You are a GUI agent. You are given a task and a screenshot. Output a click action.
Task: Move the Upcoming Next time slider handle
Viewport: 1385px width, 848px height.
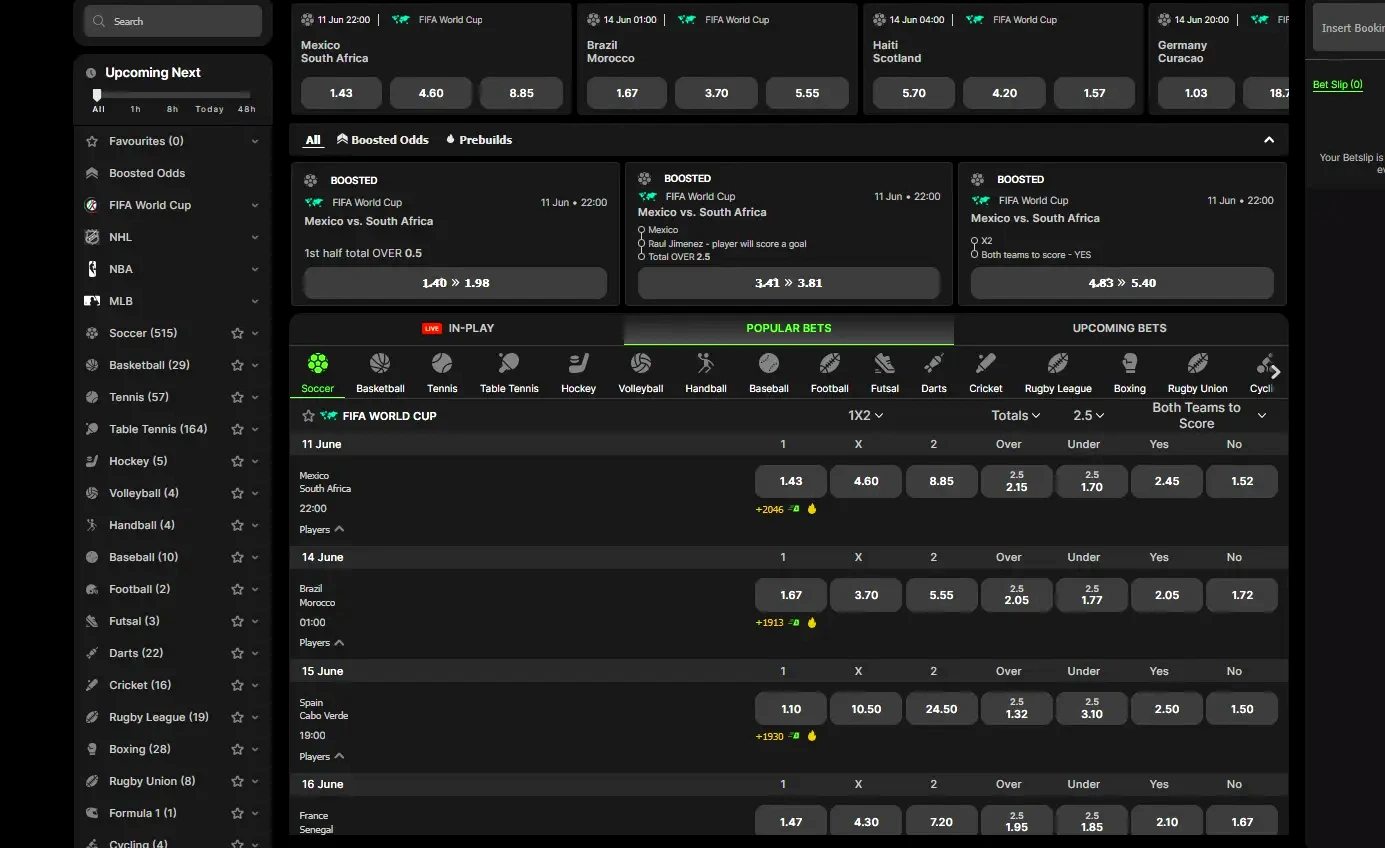97,94
